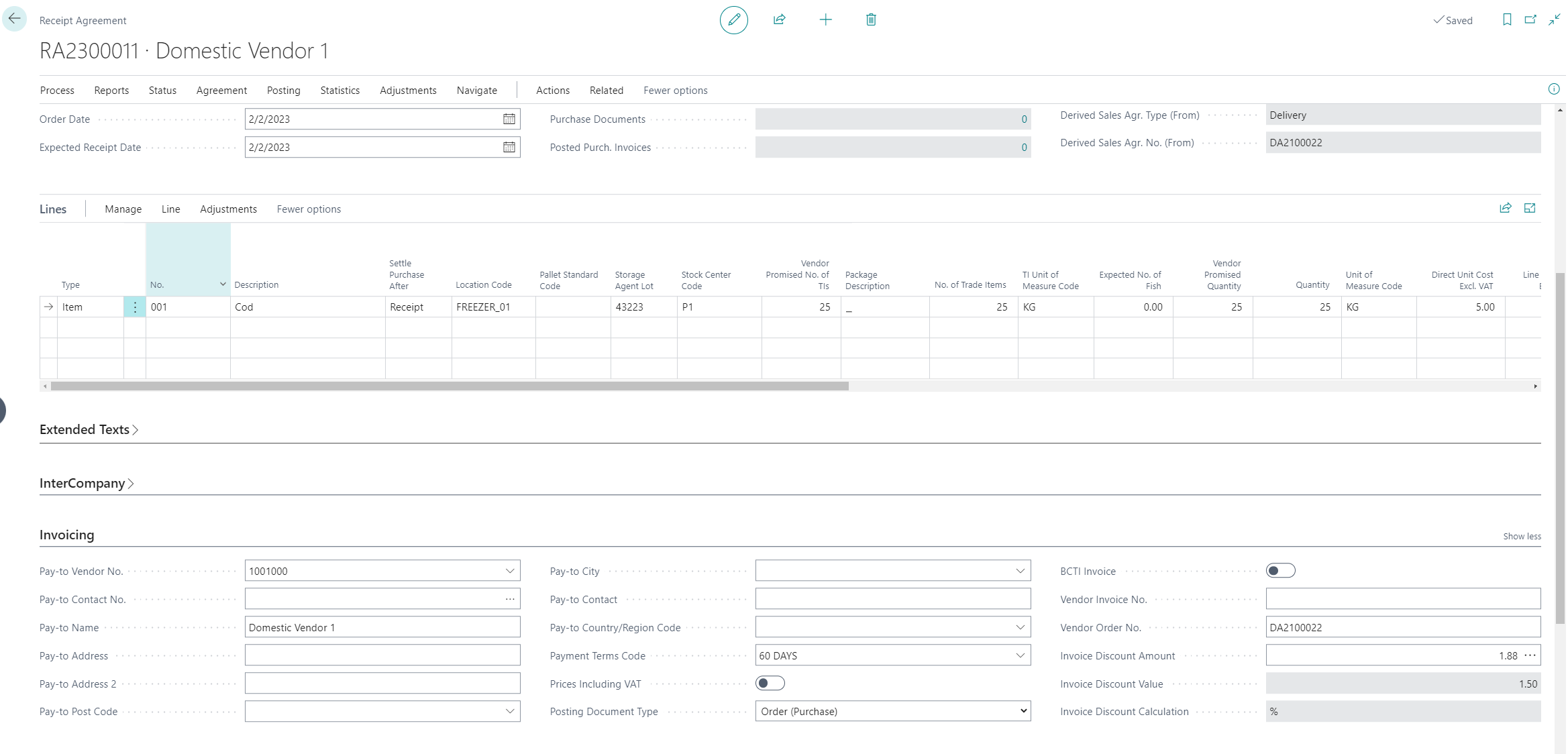Open the Posting menu

(x=283, y=91)
